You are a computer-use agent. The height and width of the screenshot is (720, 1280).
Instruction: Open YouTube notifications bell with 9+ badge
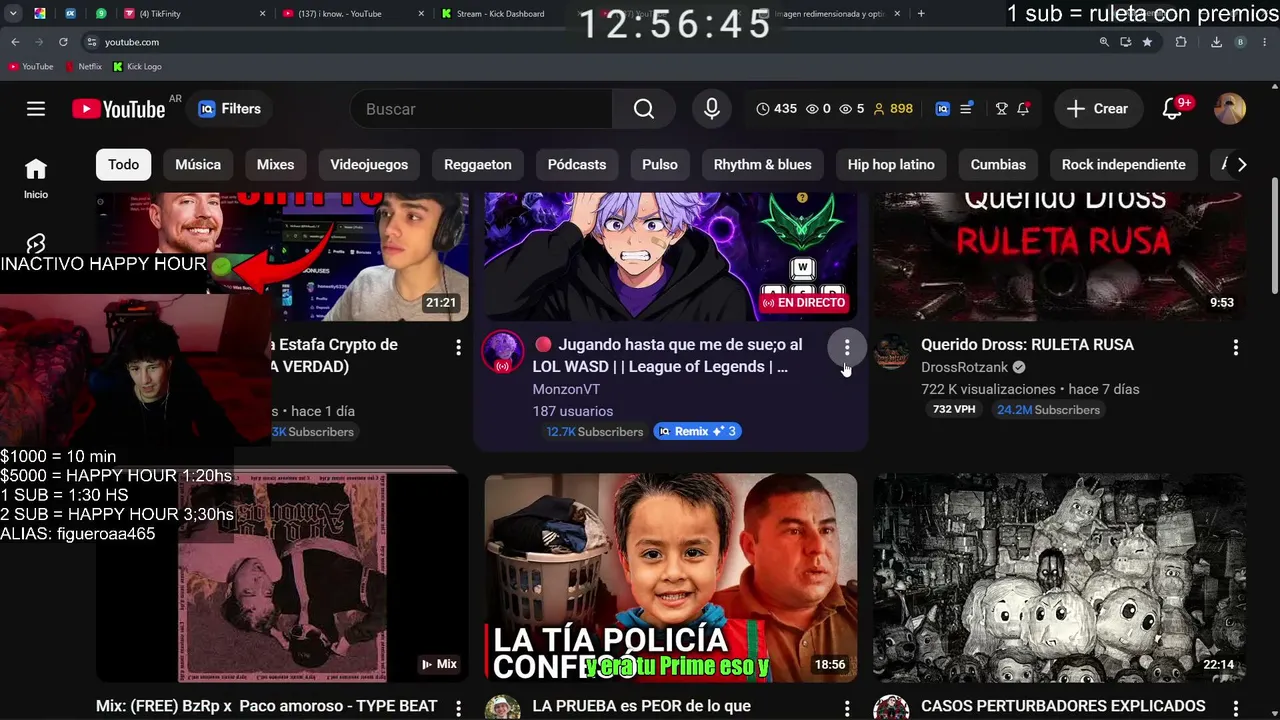tap(1173, 109)
